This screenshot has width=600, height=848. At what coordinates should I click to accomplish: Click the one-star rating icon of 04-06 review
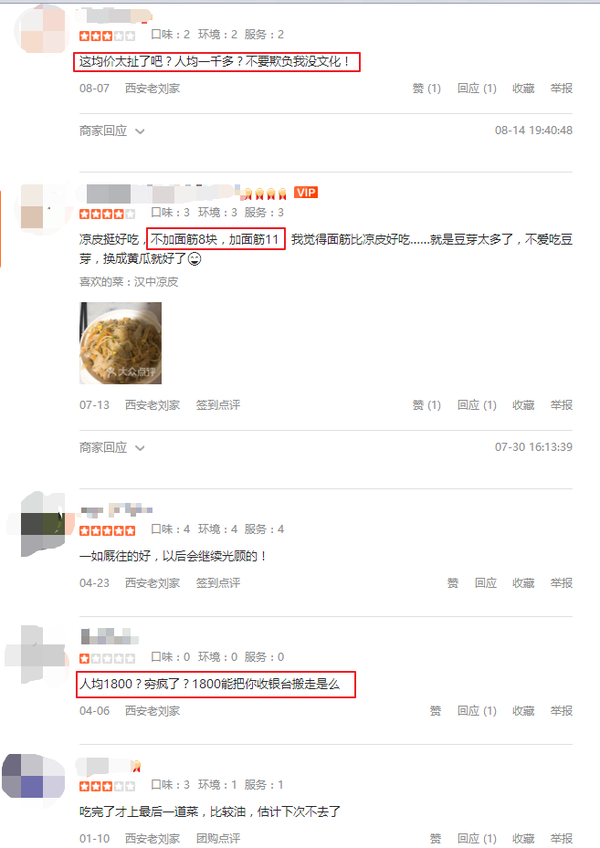point(107,659)
